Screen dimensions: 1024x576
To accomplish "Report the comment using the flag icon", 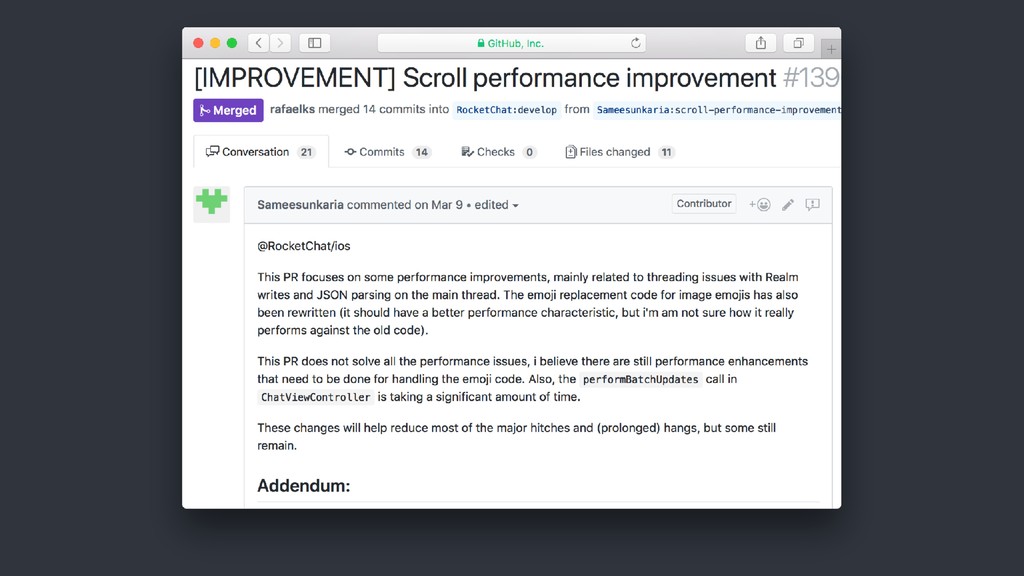I will click(812, 204).
